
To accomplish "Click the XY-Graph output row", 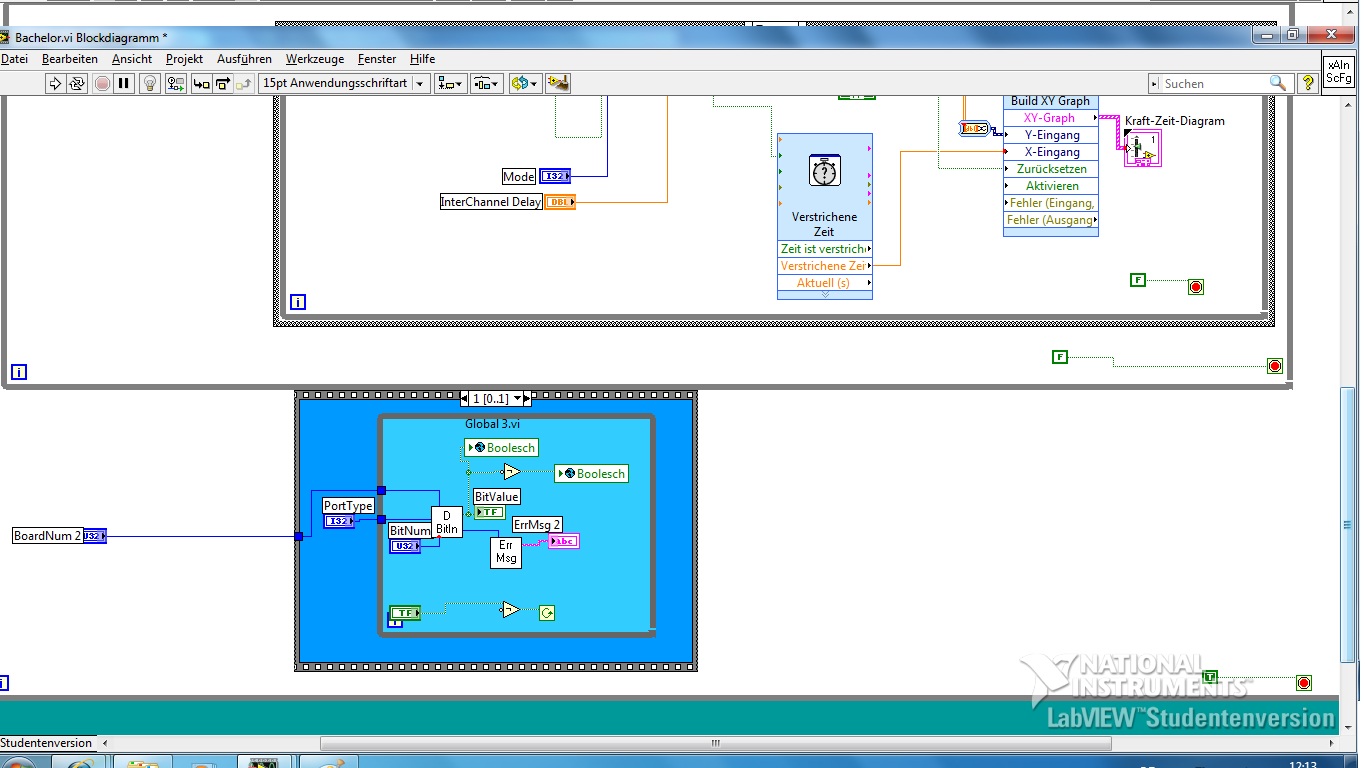I will pos(1050,118).
